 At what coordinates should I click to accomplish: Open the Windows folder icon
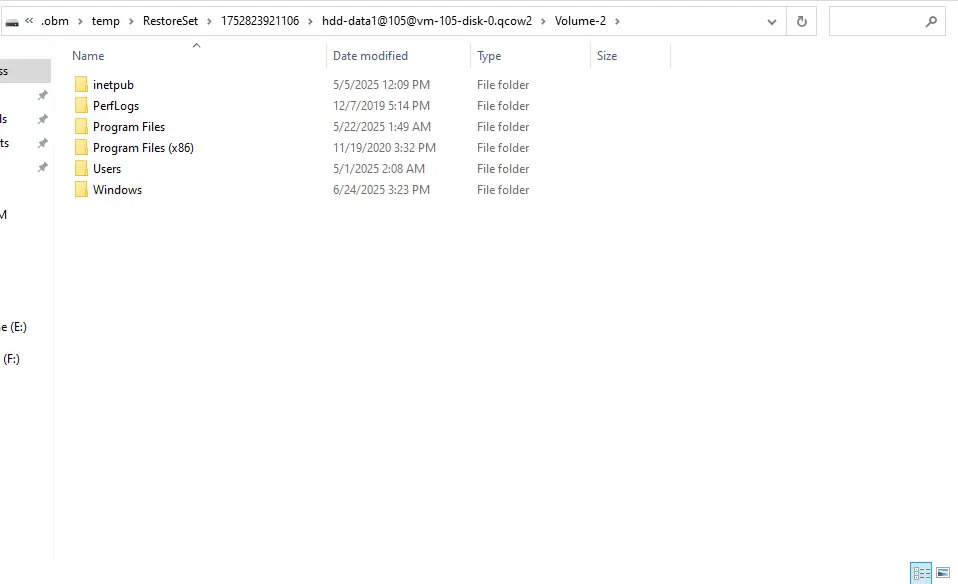pyautogui.click(x=81, y=189)
